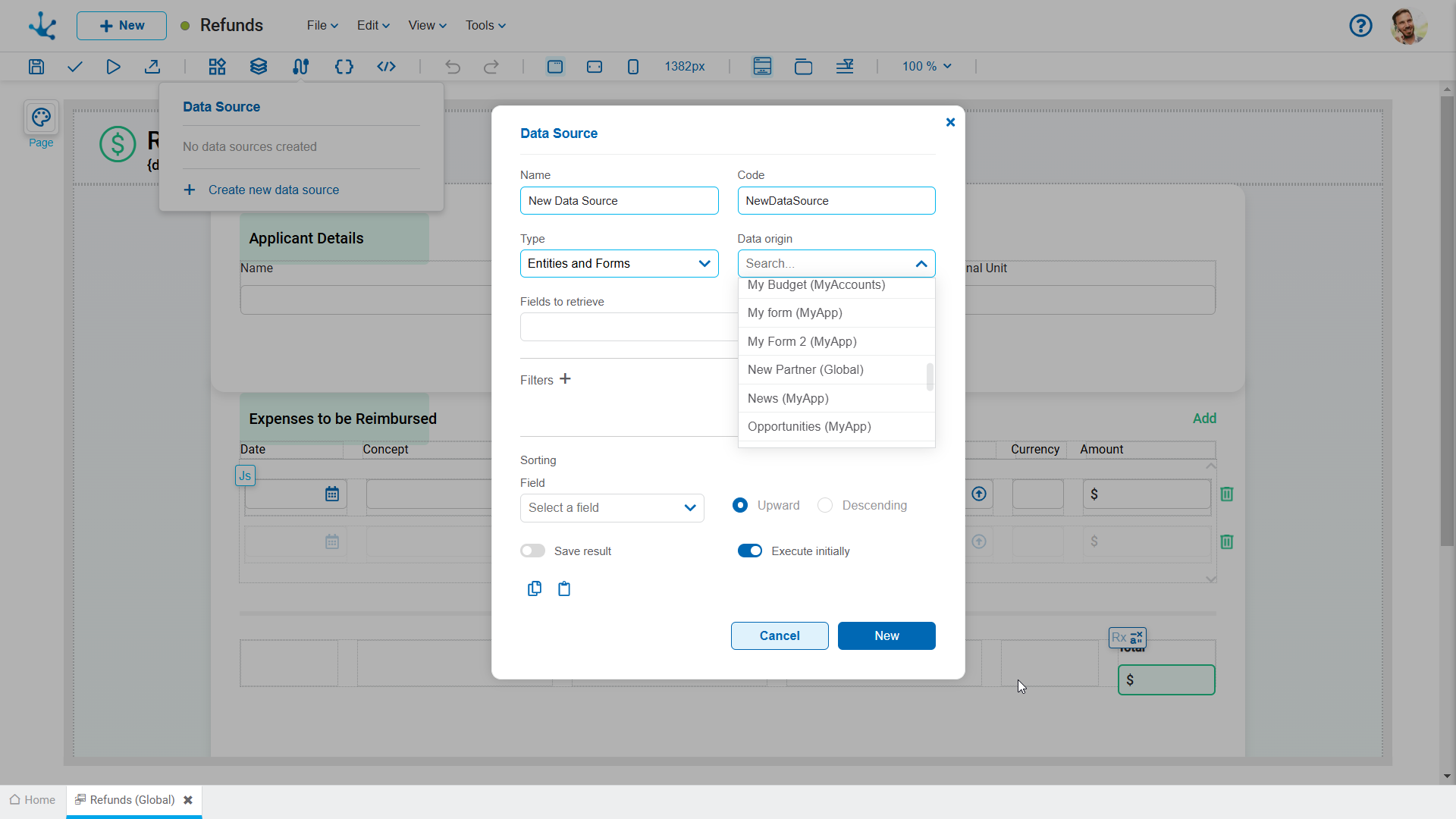Open the data source toolbar icon

tap(300, 67)
